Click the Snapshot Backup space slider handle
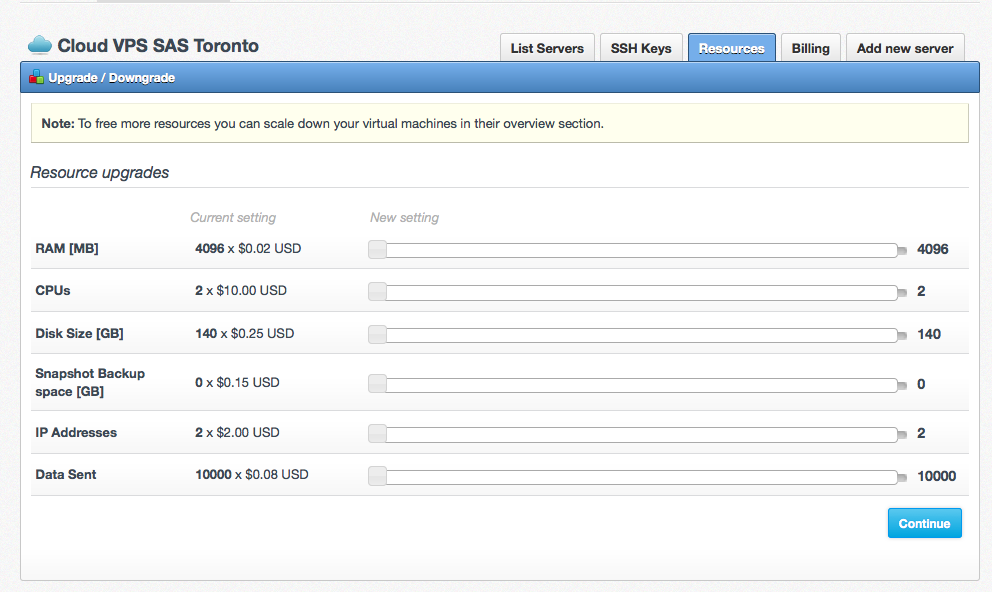 coord(378,383)
